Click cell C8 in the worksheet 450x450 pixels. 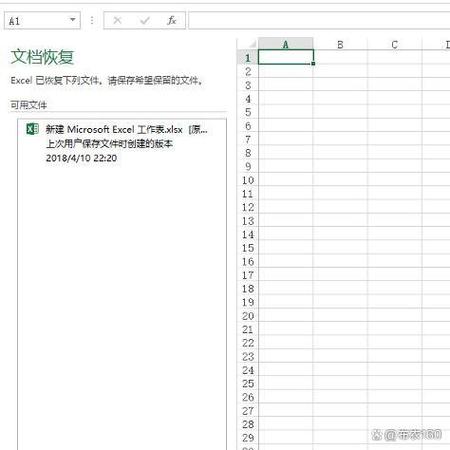tap(395, 153)
